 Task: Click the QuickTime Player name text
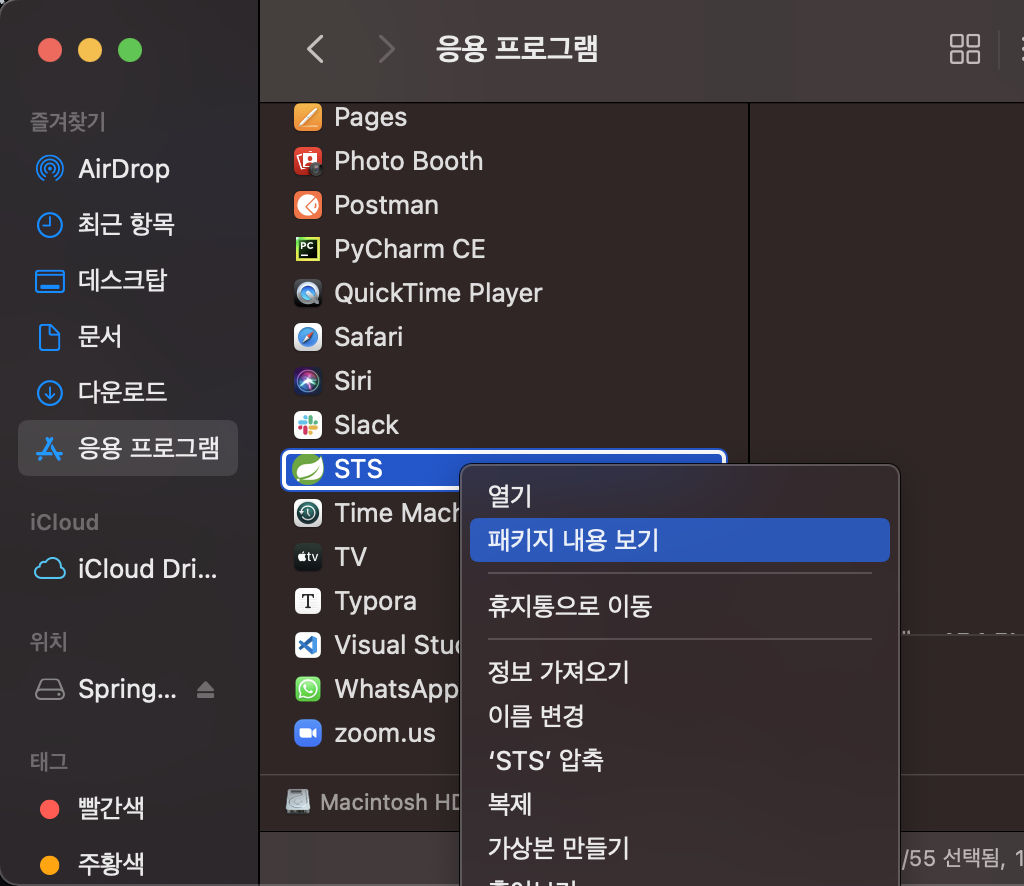(438, 294)
